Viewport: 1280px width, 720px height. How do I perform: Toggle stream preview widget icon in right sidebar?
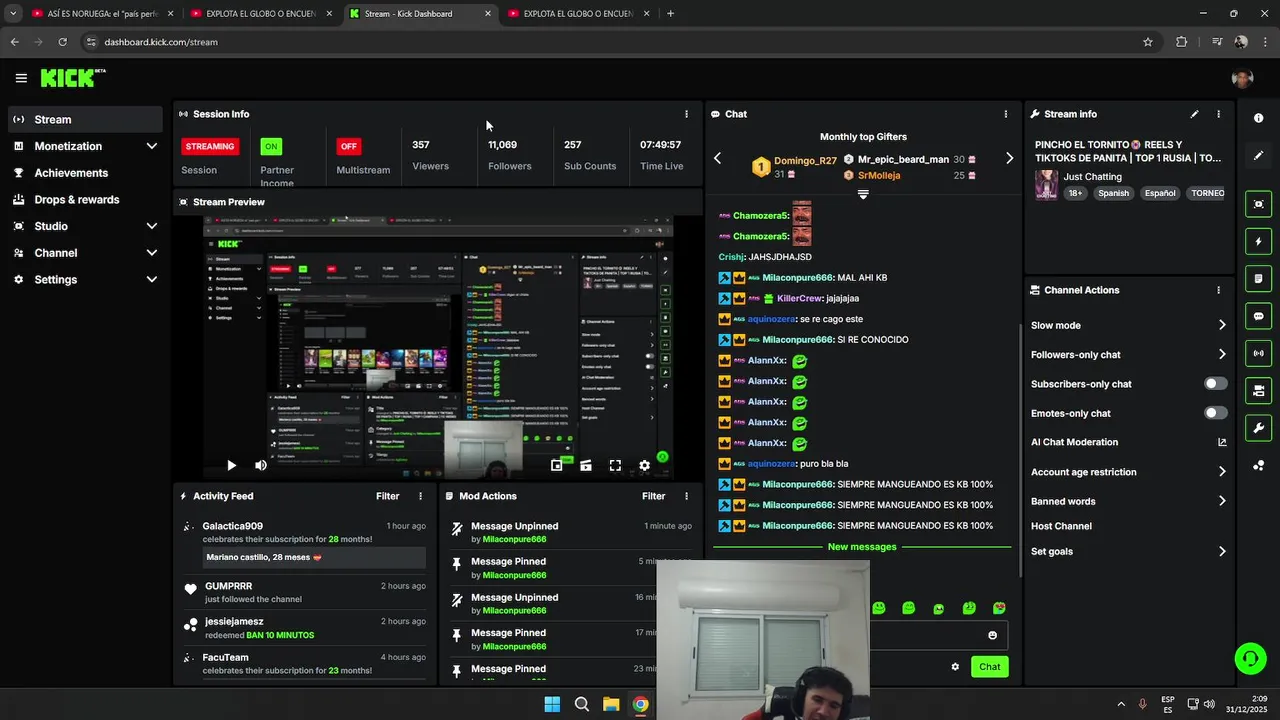click(1258, 204)
